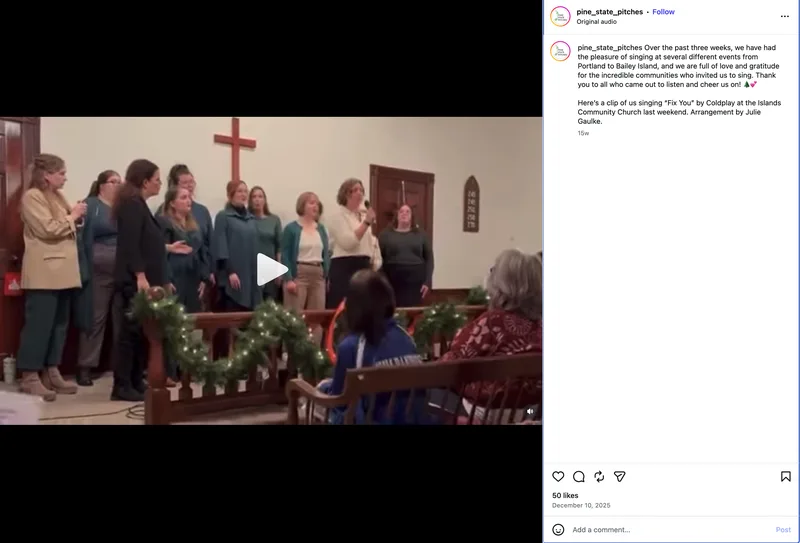
Task: Click the 15w timestamp under the caption
Action: pos(583,133)
